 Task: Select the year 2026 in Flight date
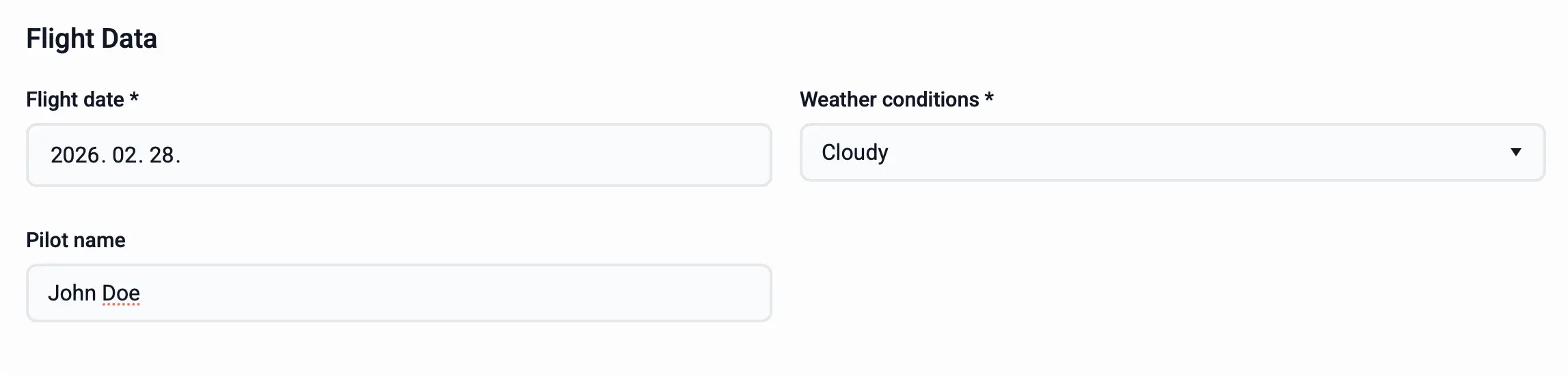(x=75, y=156)
